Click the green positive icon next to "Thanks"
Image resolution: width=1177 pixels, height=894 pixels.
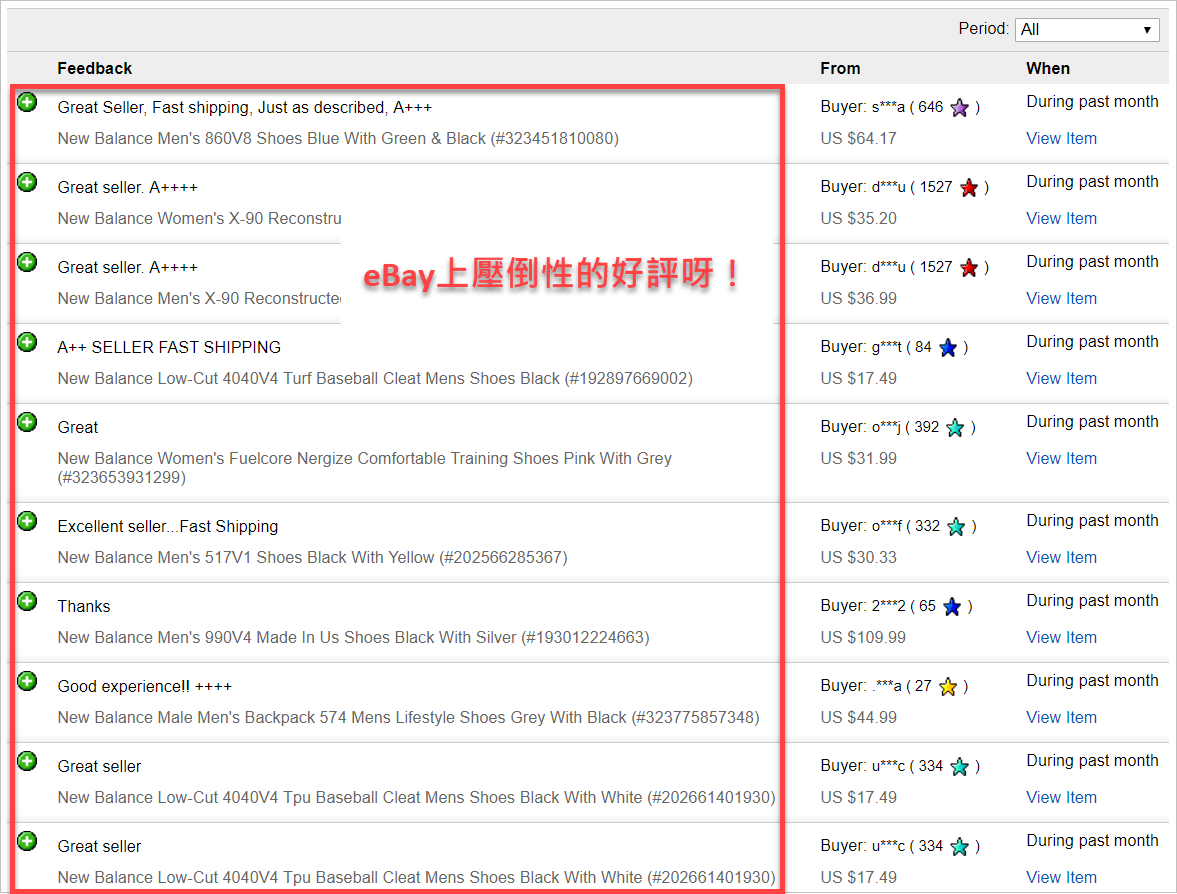(x=28, y=601)
